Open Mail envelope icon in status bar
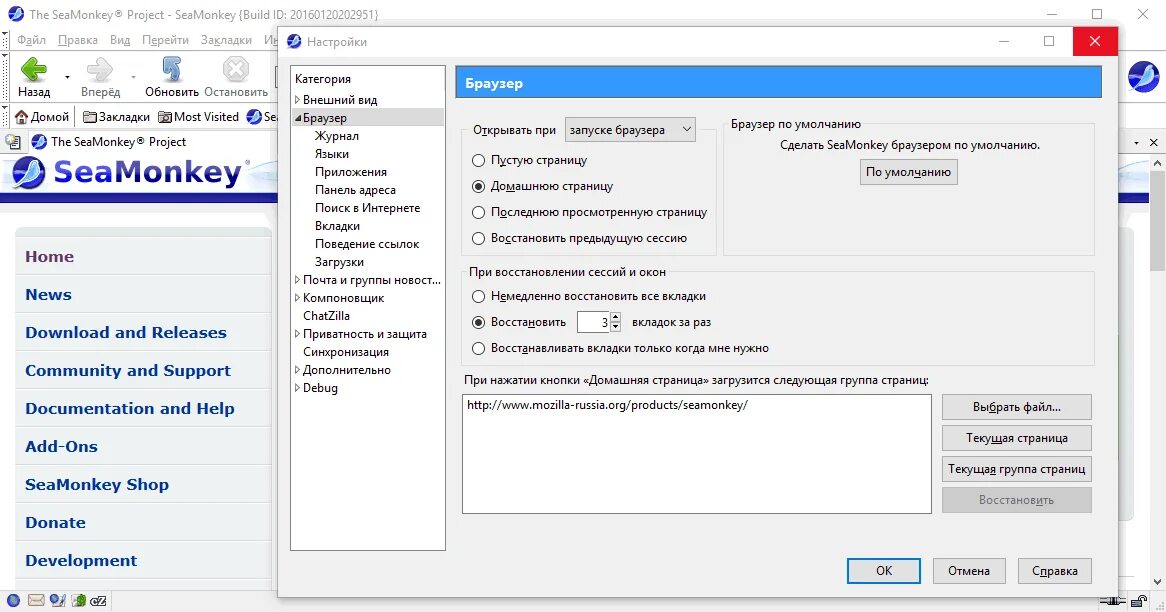 (x=36, y=600)
